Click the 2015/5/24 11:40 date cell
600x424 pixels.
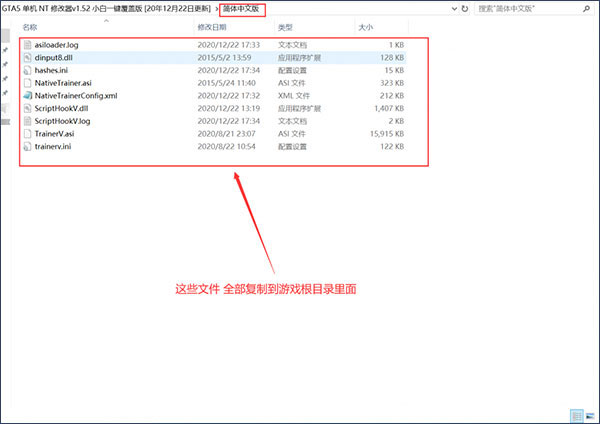(227, 83)
